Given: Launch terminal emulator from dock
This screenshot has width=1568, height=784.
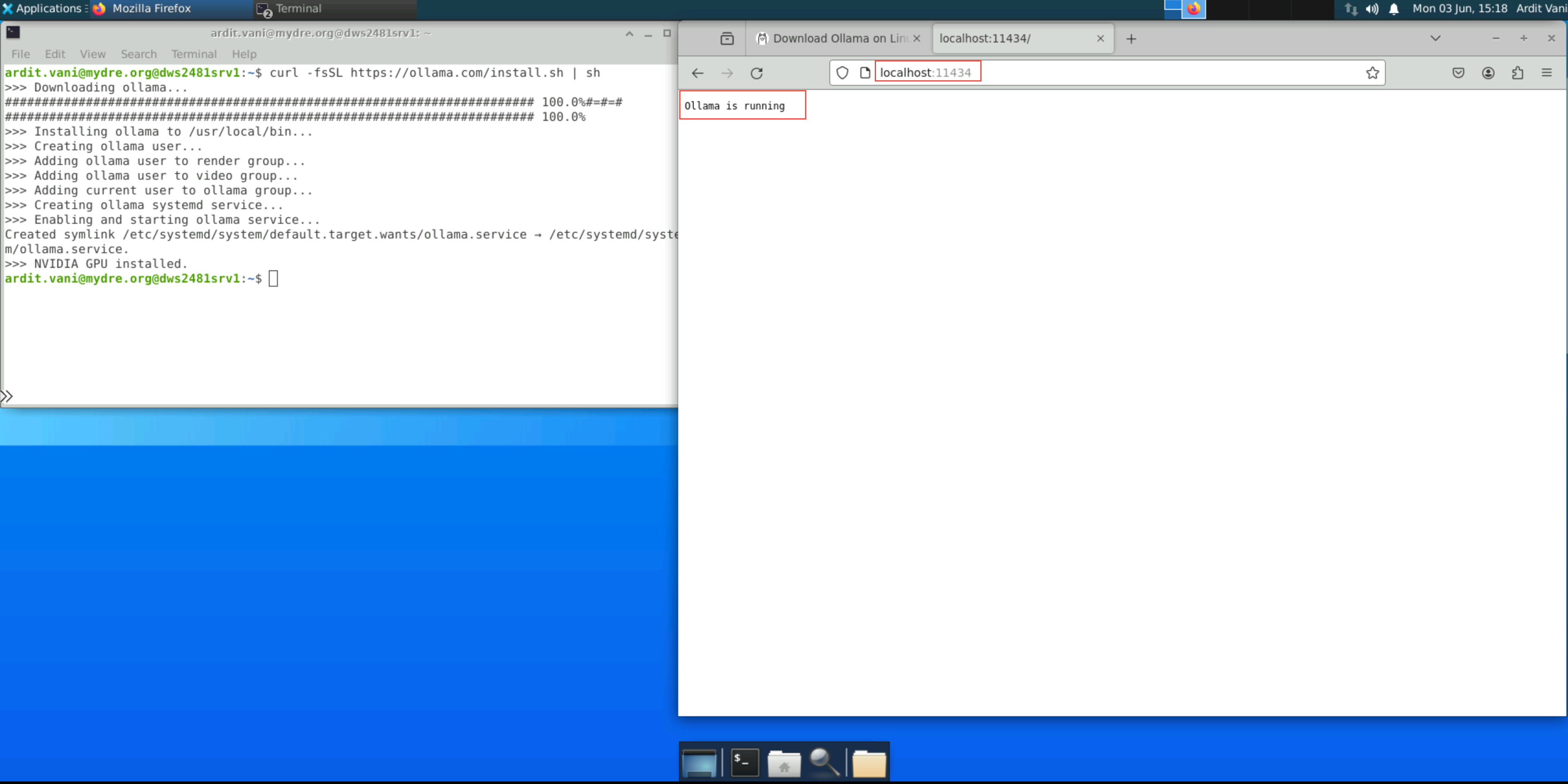Looking at the screenshot, I should pyautogui.click(x=744, y=762).
